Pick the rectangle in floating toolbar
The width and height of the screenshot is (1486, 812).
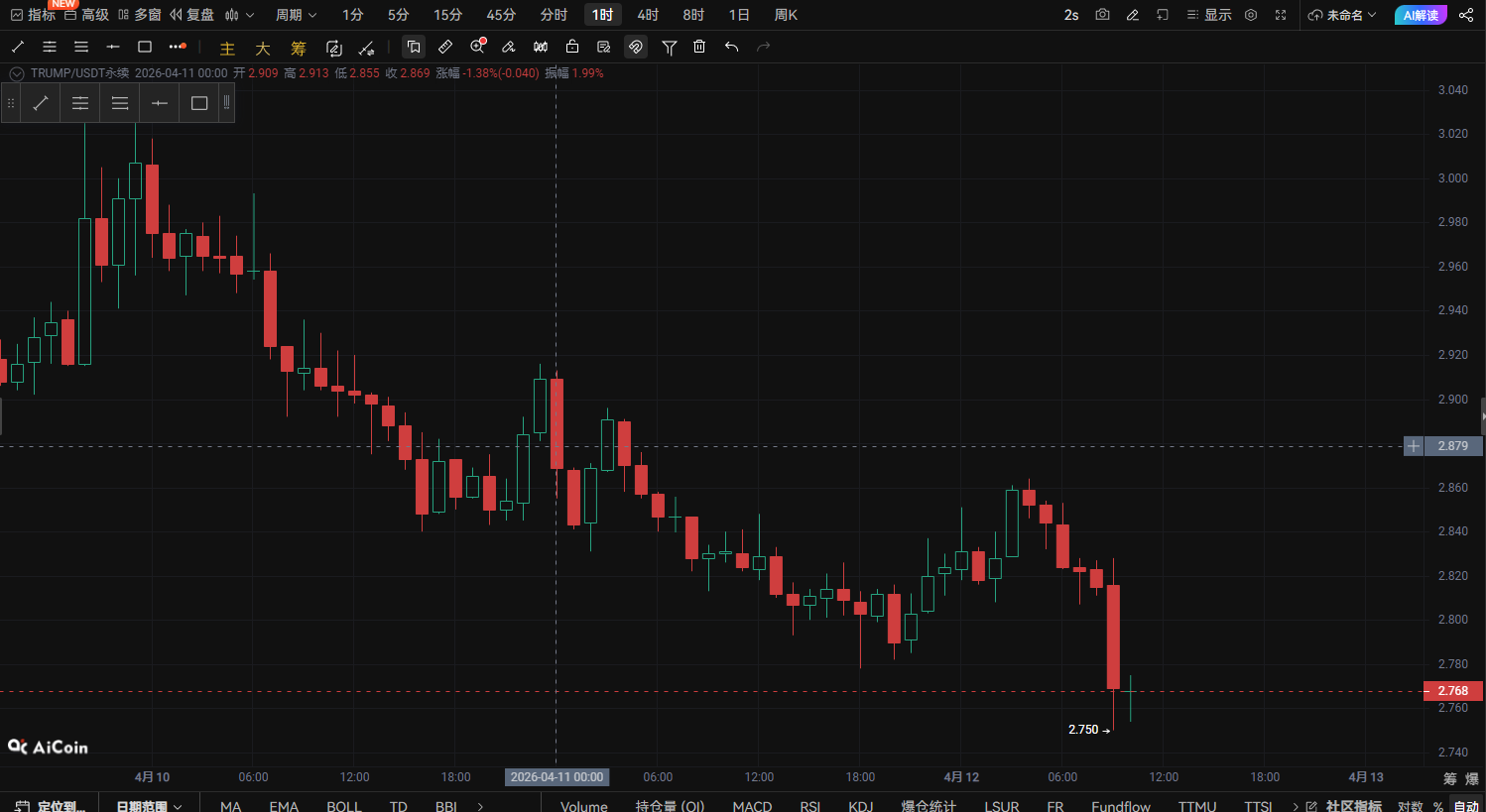(x=199, y=103)
